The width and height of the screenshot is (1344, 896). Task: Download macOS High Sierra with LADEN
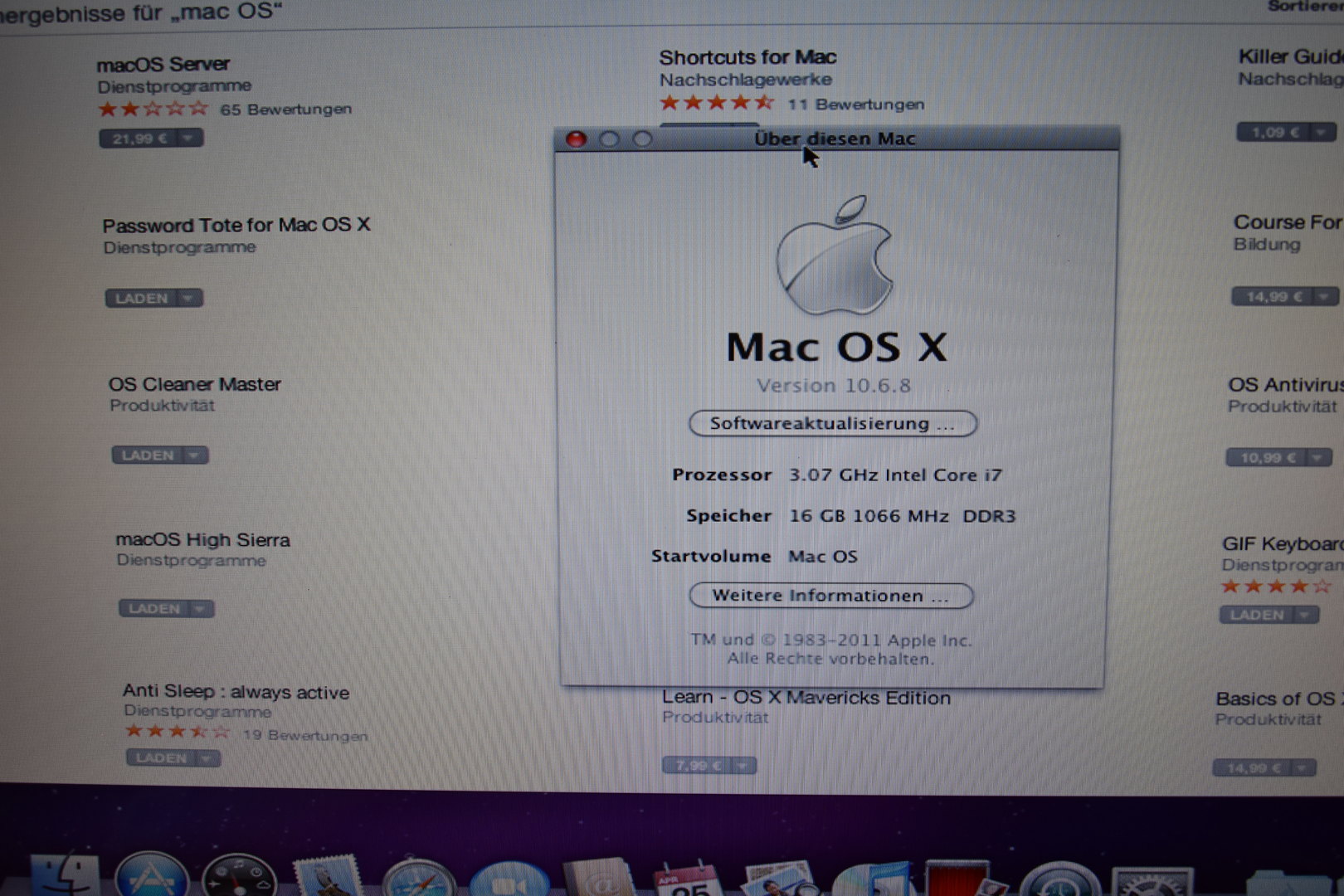[154, 609]
